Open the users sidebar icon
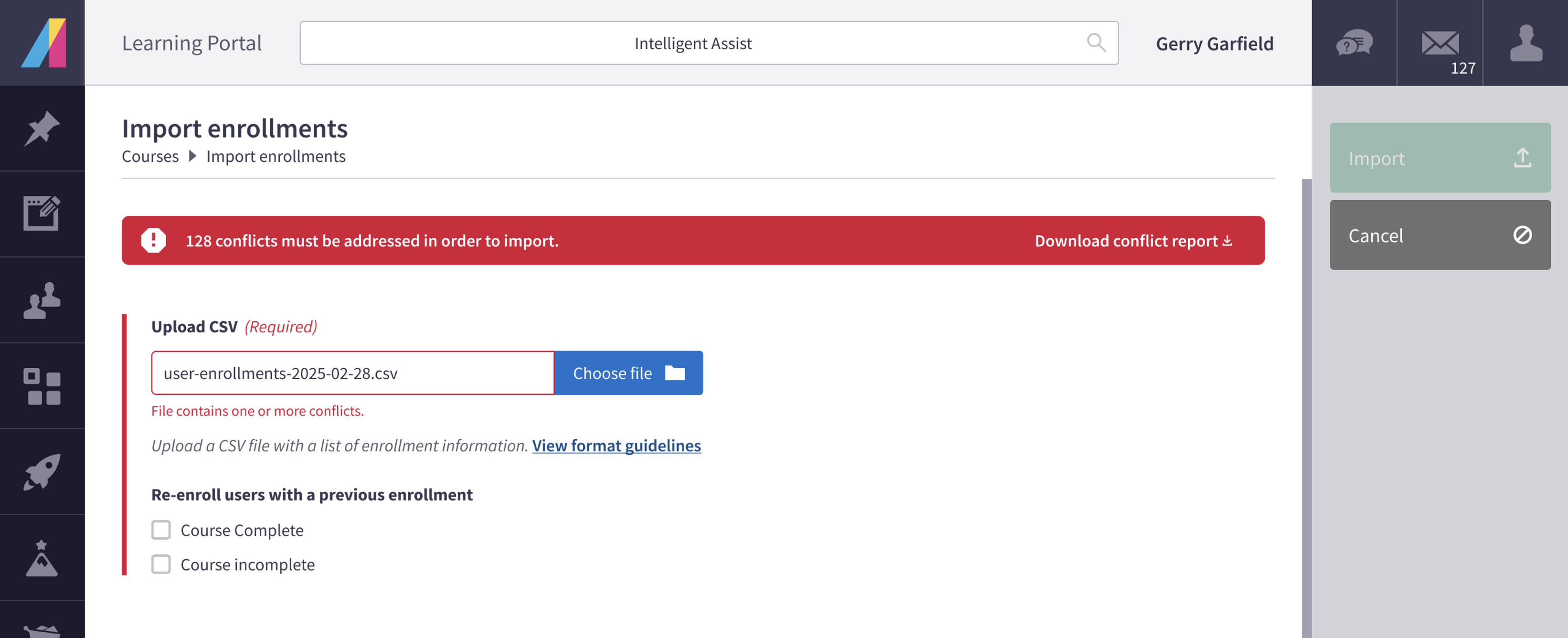Viewport: 1568px width, 638px height. (42, 300)
